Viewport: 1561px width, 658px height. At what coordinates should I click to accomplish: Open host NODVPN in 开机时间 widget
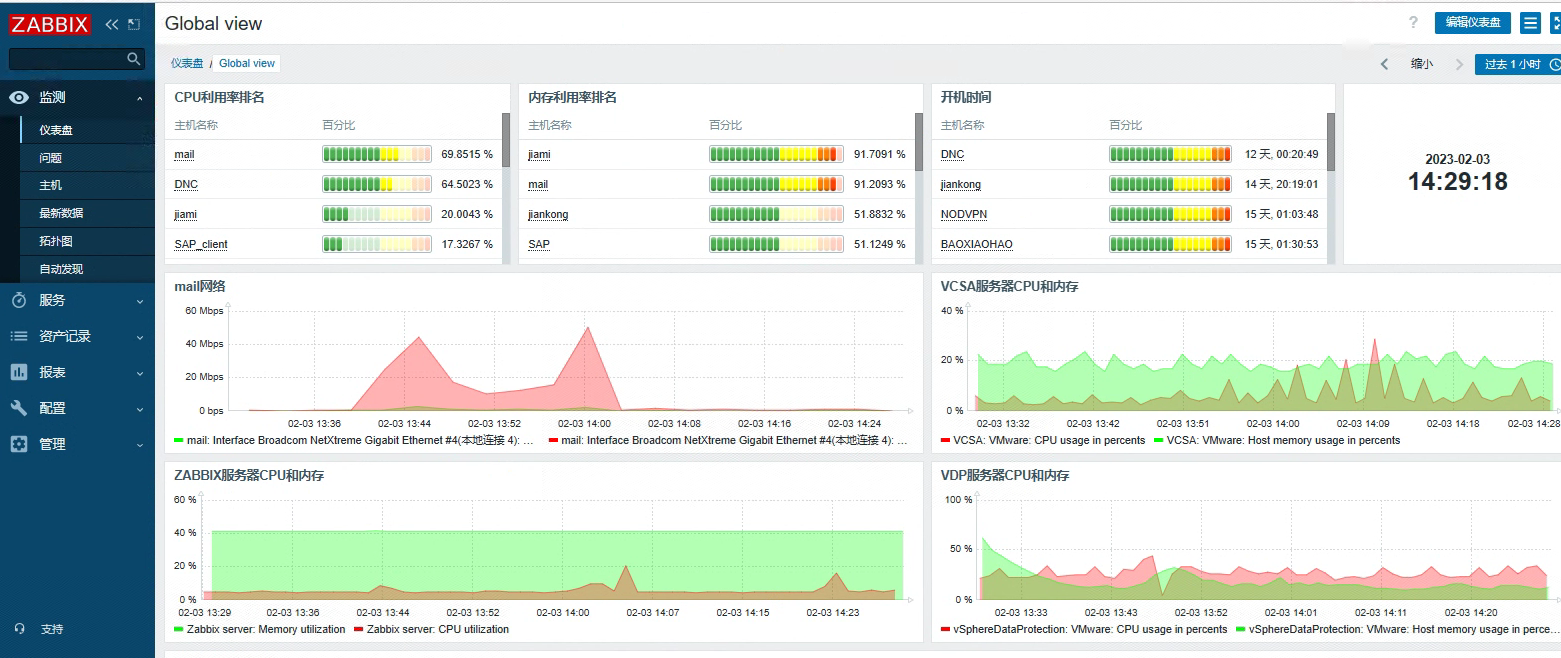[x=964, y=214]
